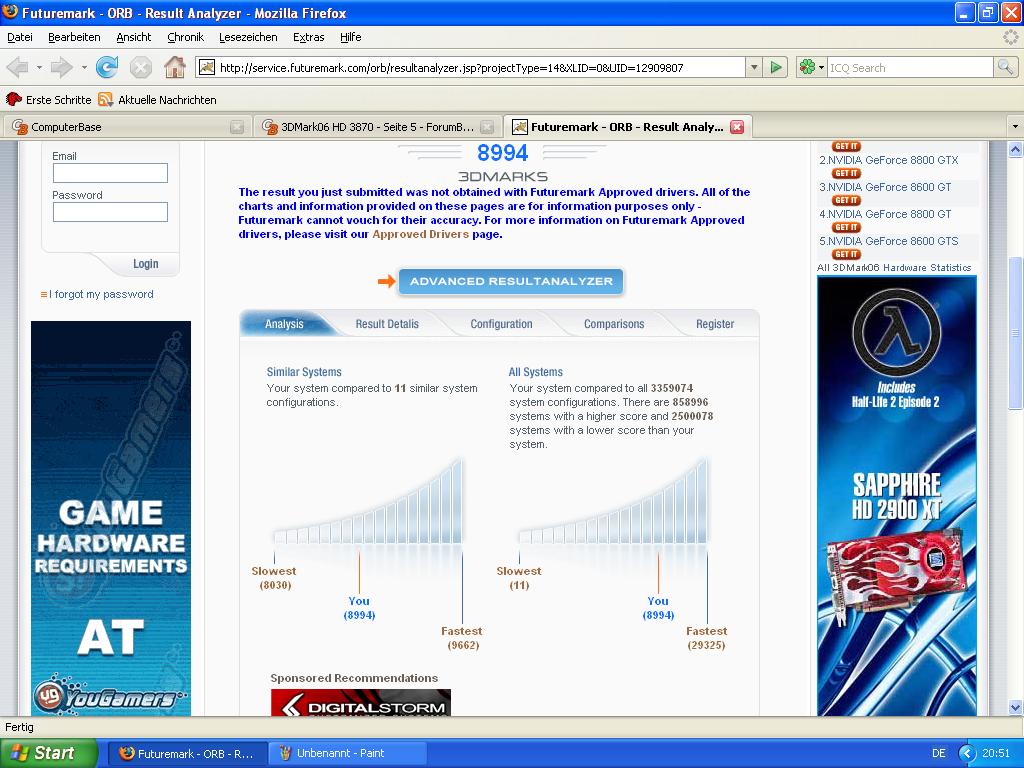Open the Datei menu

20,37
